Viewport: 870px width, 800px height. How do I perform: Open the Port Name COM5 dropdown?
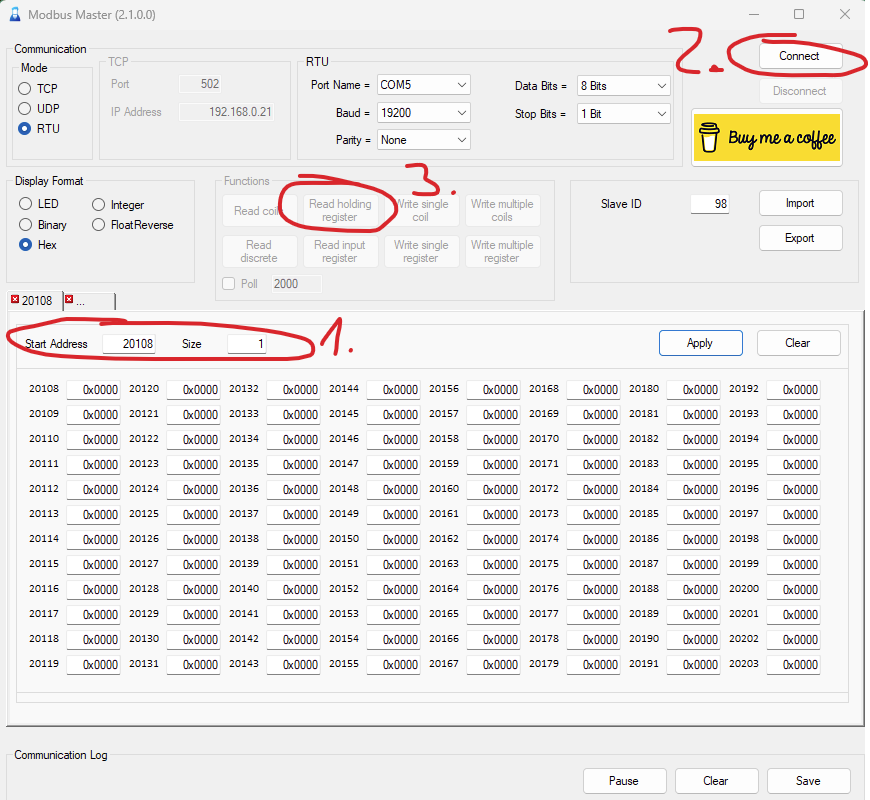[x=423, y=85]
